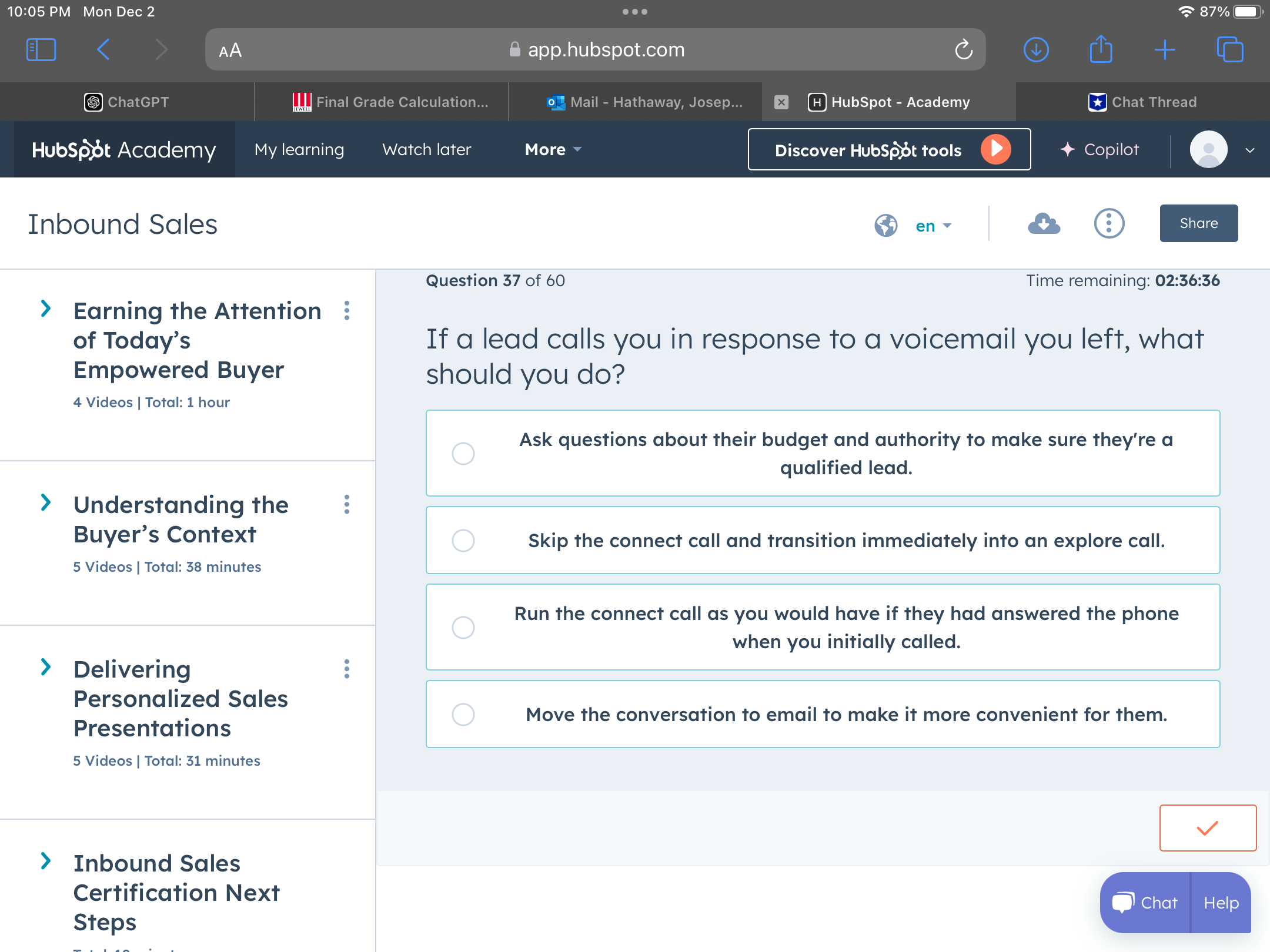Image resolution: width=1270 pixels, height=952 pixels.
Task: Select 'Skip the connect call' answer
Action: [x=463, y=541]
